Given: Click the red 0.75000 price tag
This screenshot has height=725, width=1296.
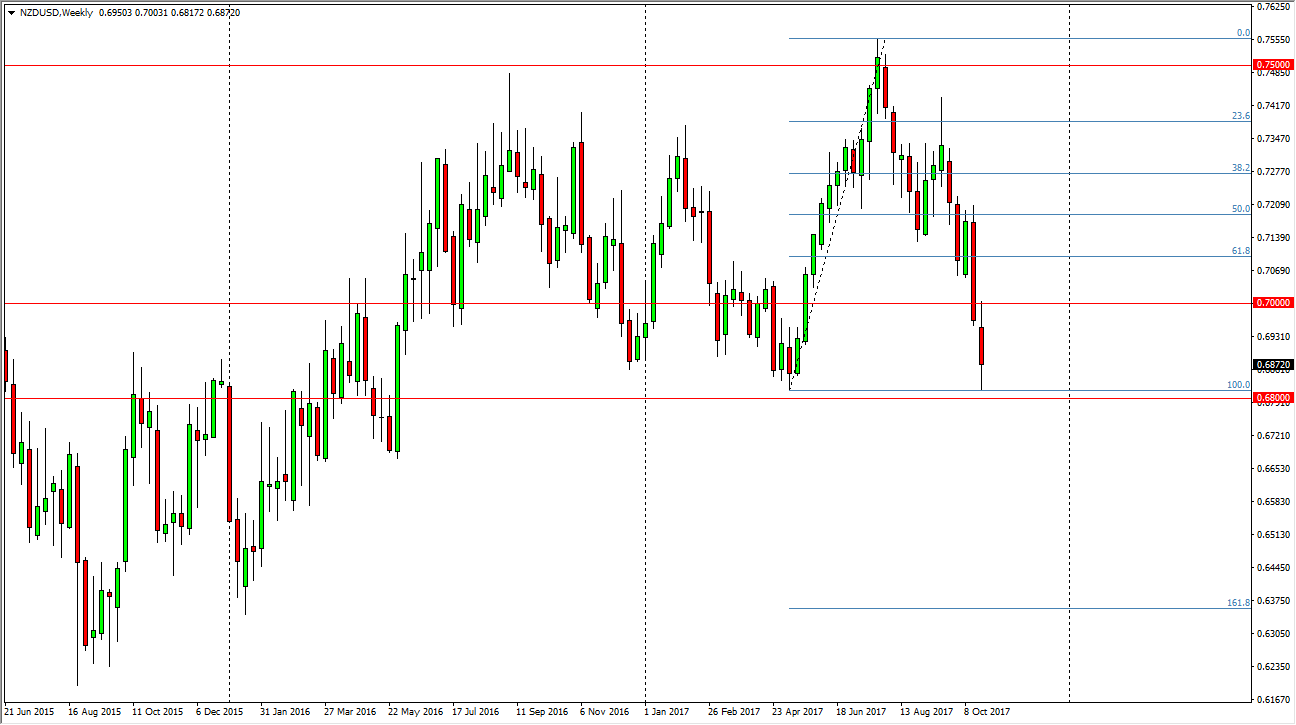Looking at the screenshot, I should tap(1274, 64).
